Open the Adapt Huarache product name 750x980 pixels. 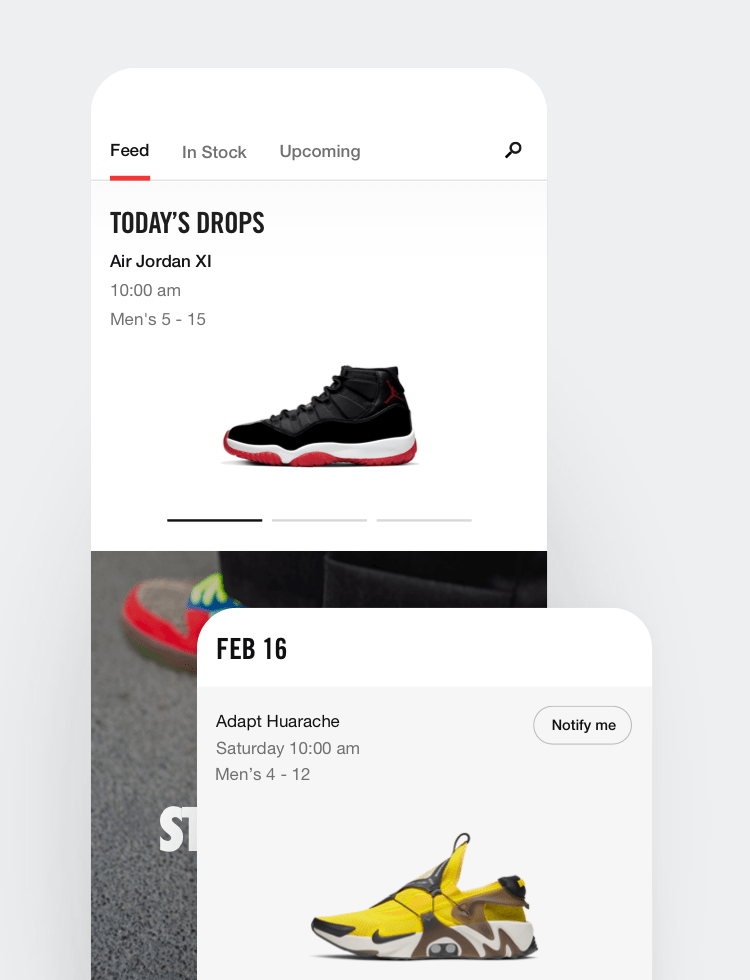point(278,721)
